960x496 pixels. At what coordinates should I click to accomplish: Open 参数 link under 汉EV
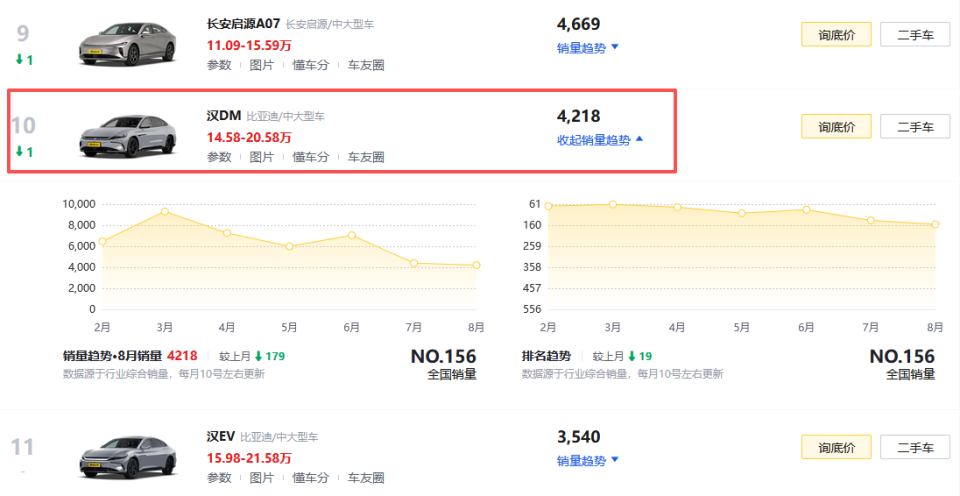(x=219, y=478)
